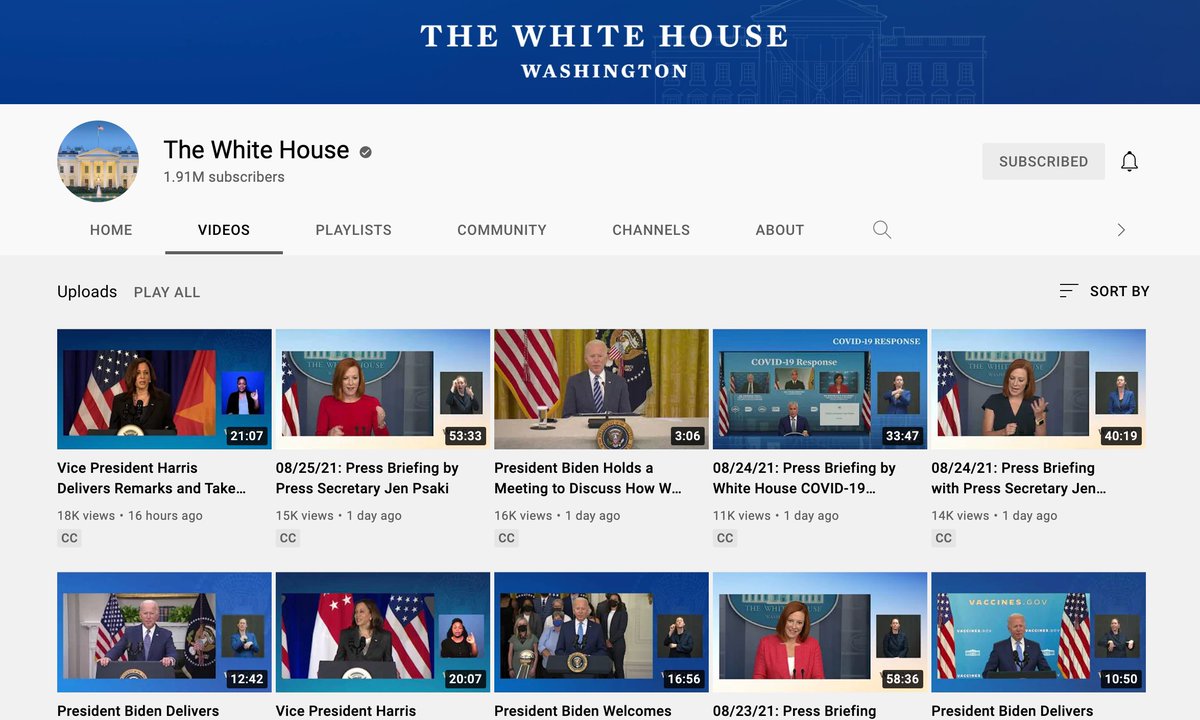Click the CC badge under COVID-19 briefing video
The image size is (1200, 720).
pos(725,538)
